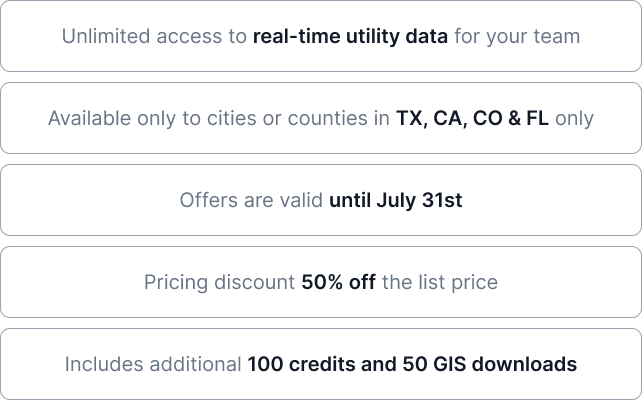Click bold states list 'TX, CA, CO & FL'

(472, 118)
